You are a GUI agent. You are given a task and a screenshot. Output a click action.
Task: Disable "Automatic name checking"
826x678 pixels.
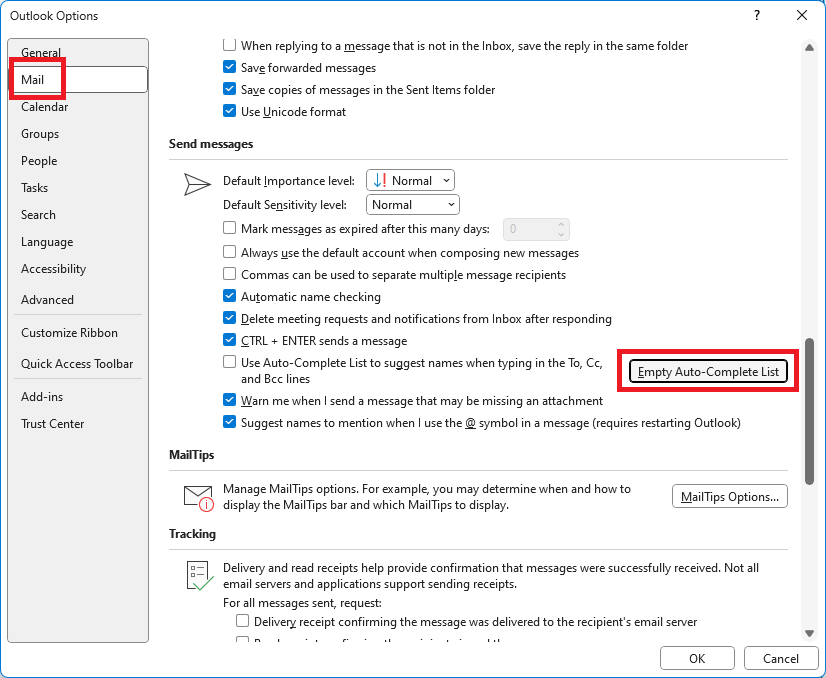pyautogui.click(x=229, y=297)
